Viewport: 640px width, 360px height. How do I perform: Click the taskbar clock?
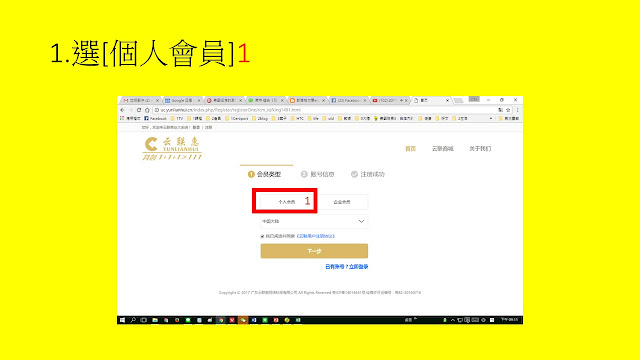(509, 320)
